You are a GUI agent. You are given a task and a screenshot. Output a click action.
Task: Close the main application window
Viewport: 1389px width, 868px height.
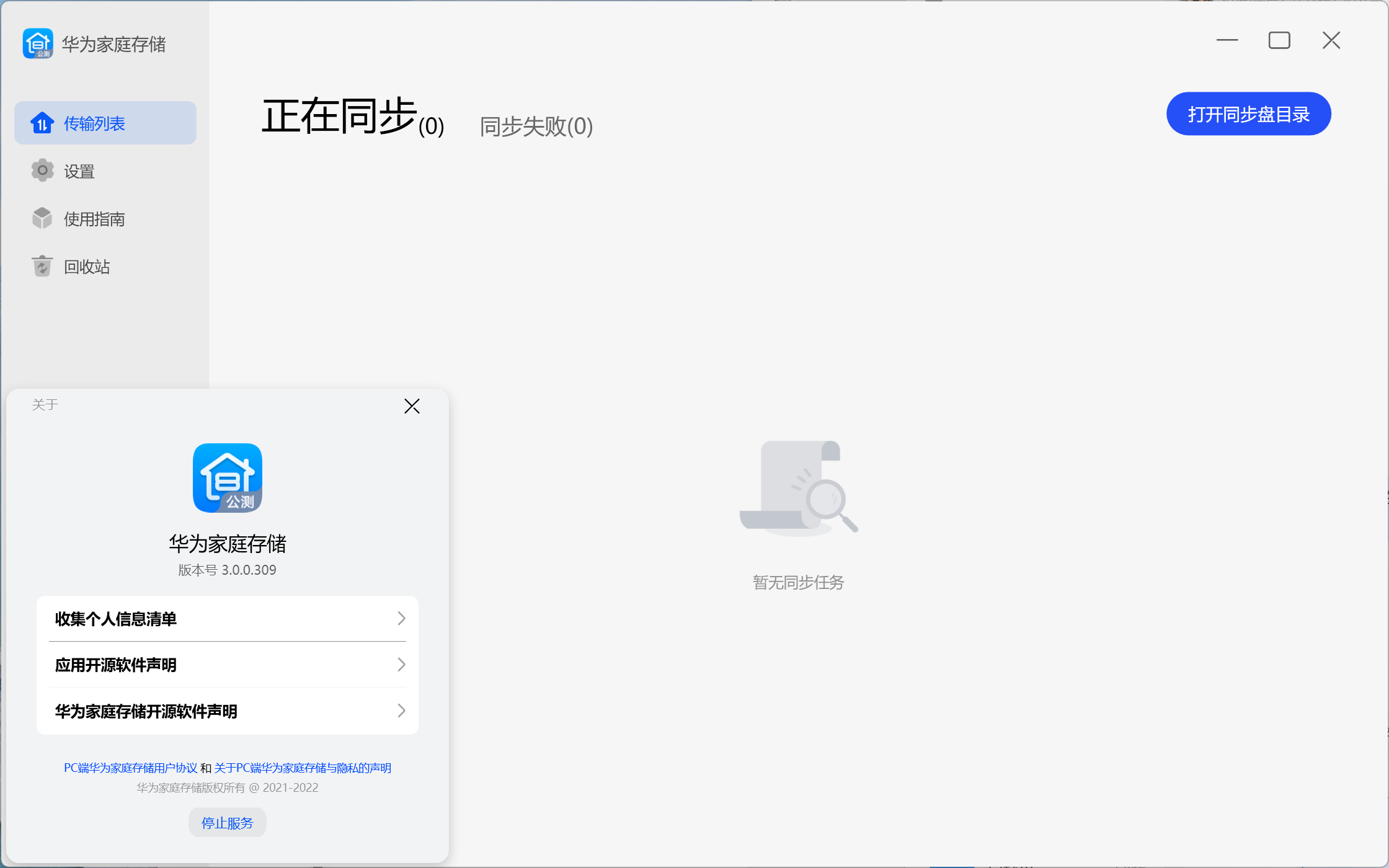click(x=1331, y=40)
